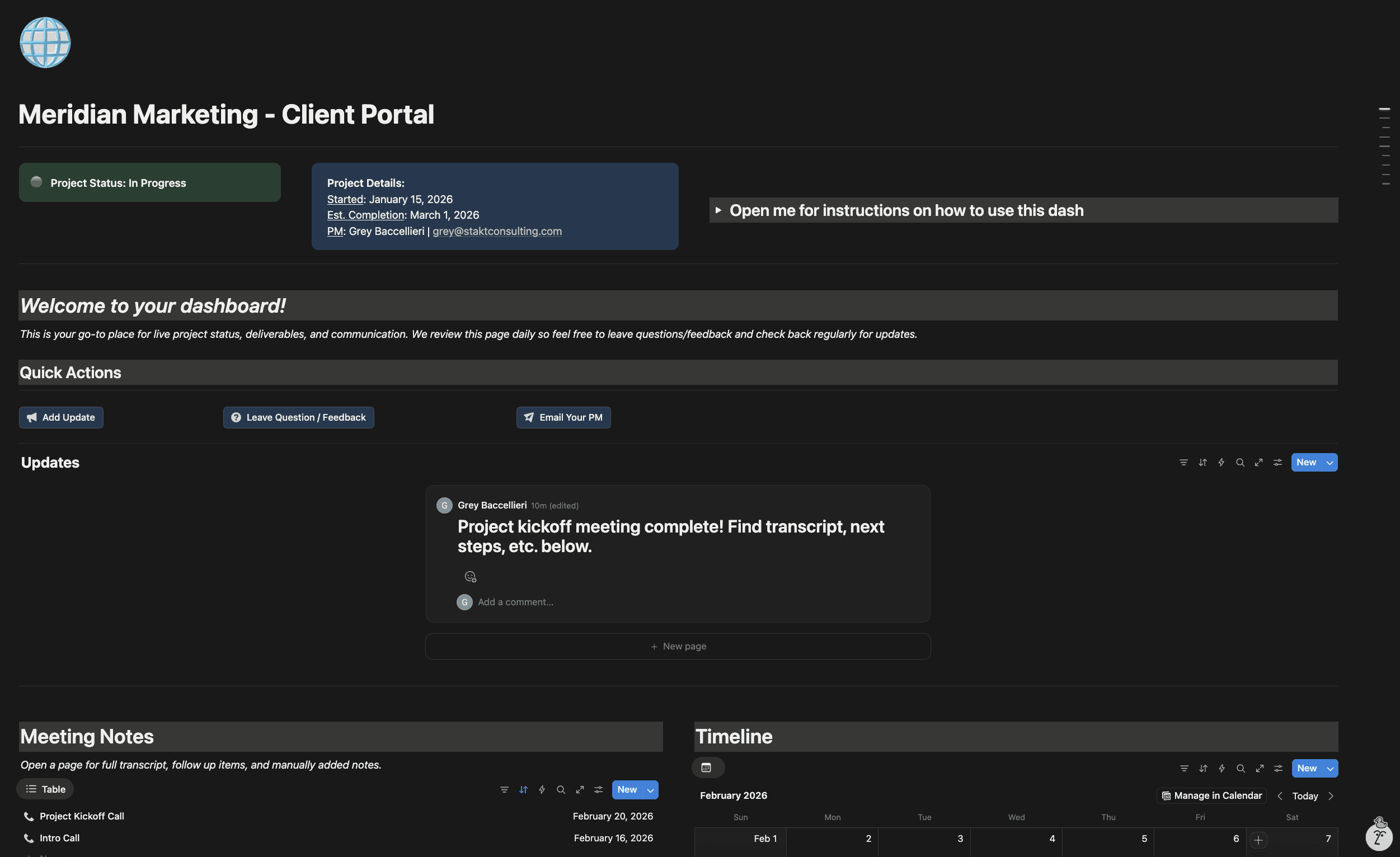Click the Add Update quick action
Viewport: 1400px width, 857px height.
(61, 417)
